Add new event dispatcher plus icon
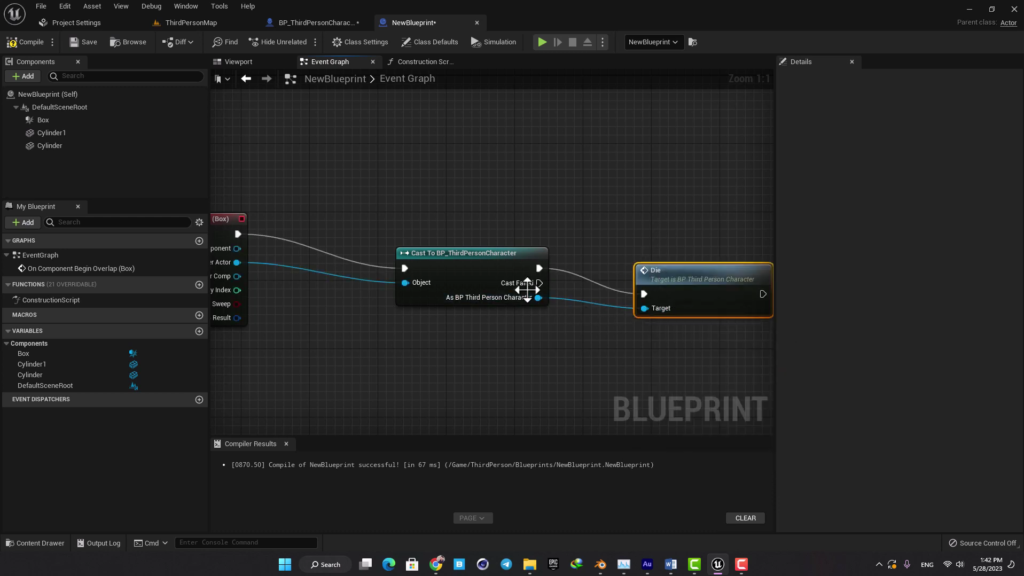Viewport: 1024px width, 576px height. pyautogui.click(x=199, y=400)
